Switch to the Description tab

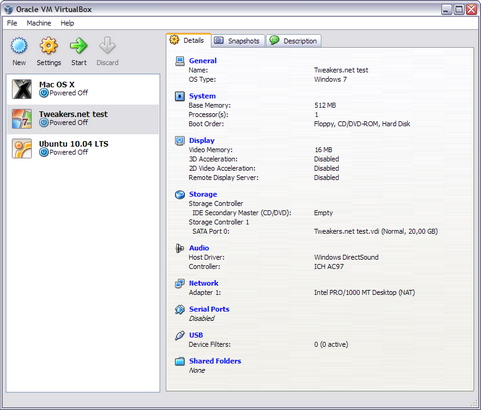[x=294, y=41]
